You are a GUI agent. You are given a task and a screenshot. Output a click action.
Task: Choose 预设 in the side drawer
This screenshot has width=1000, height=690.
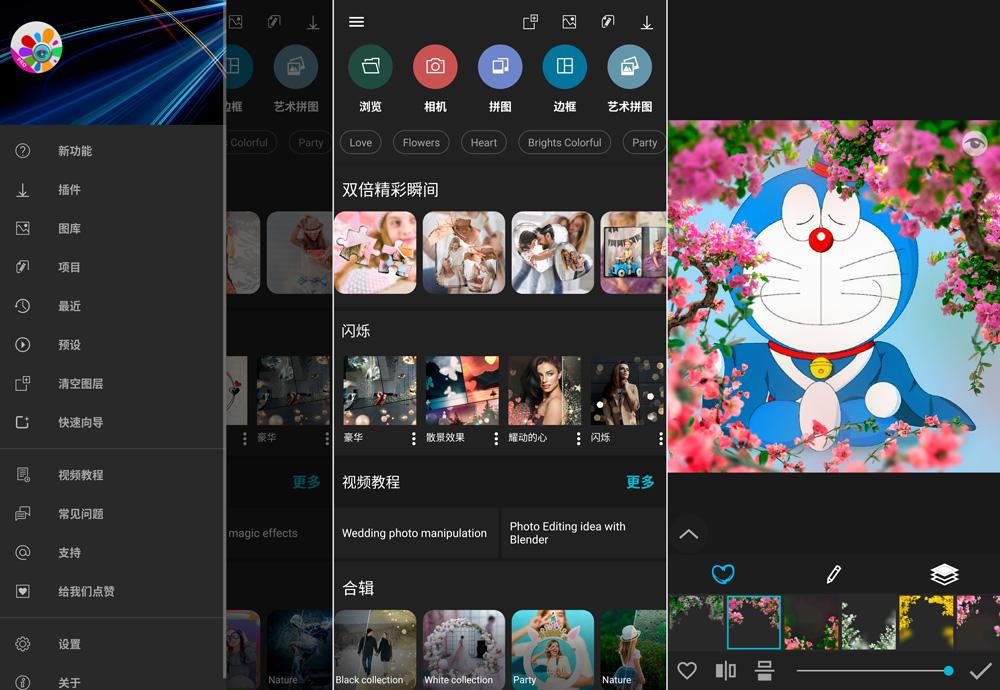pyautogui.click(x=112, y=345)
